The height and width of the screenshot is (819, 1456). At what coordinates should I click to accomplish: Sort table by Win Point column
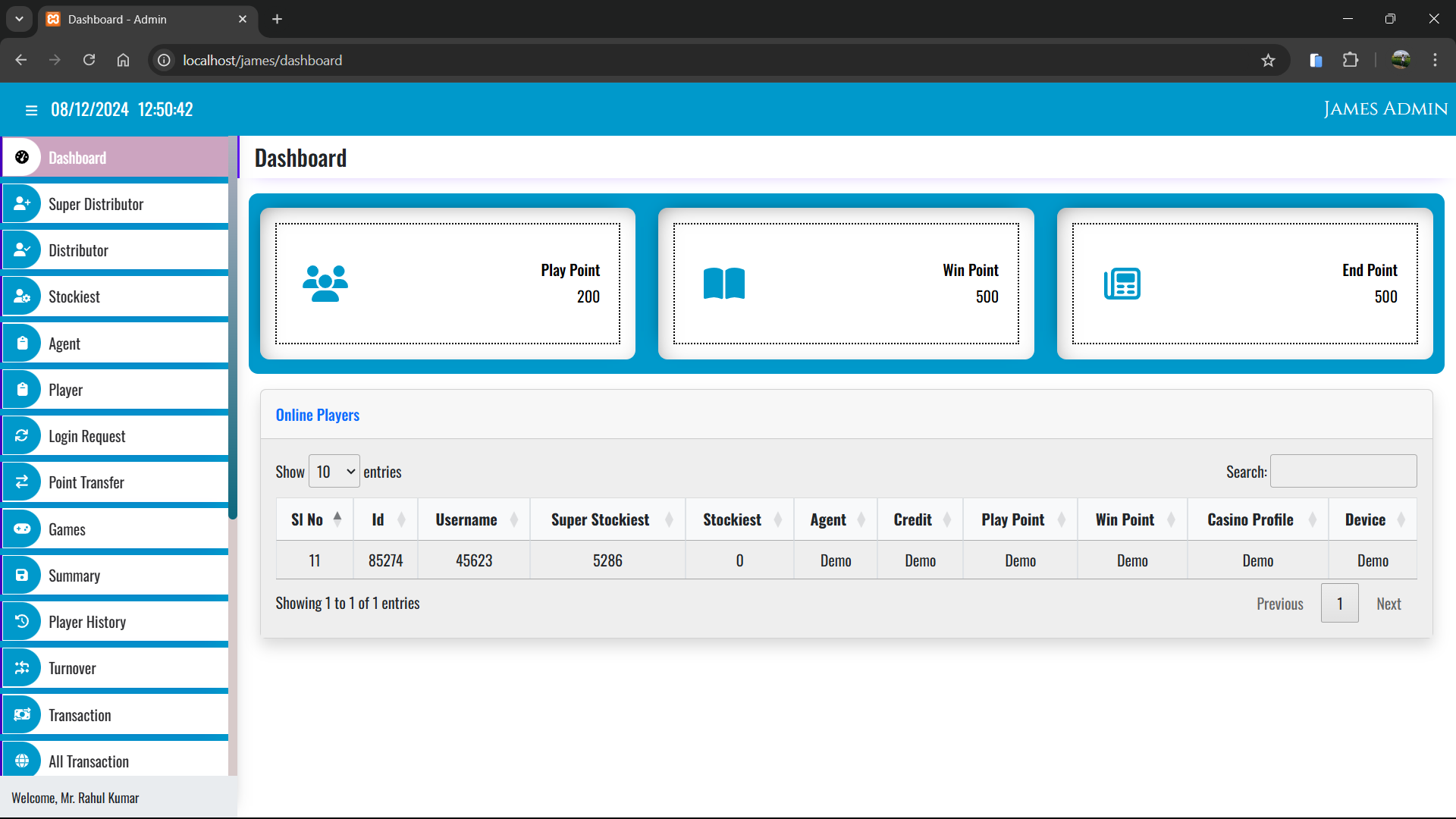click(x=1132, y=519)
